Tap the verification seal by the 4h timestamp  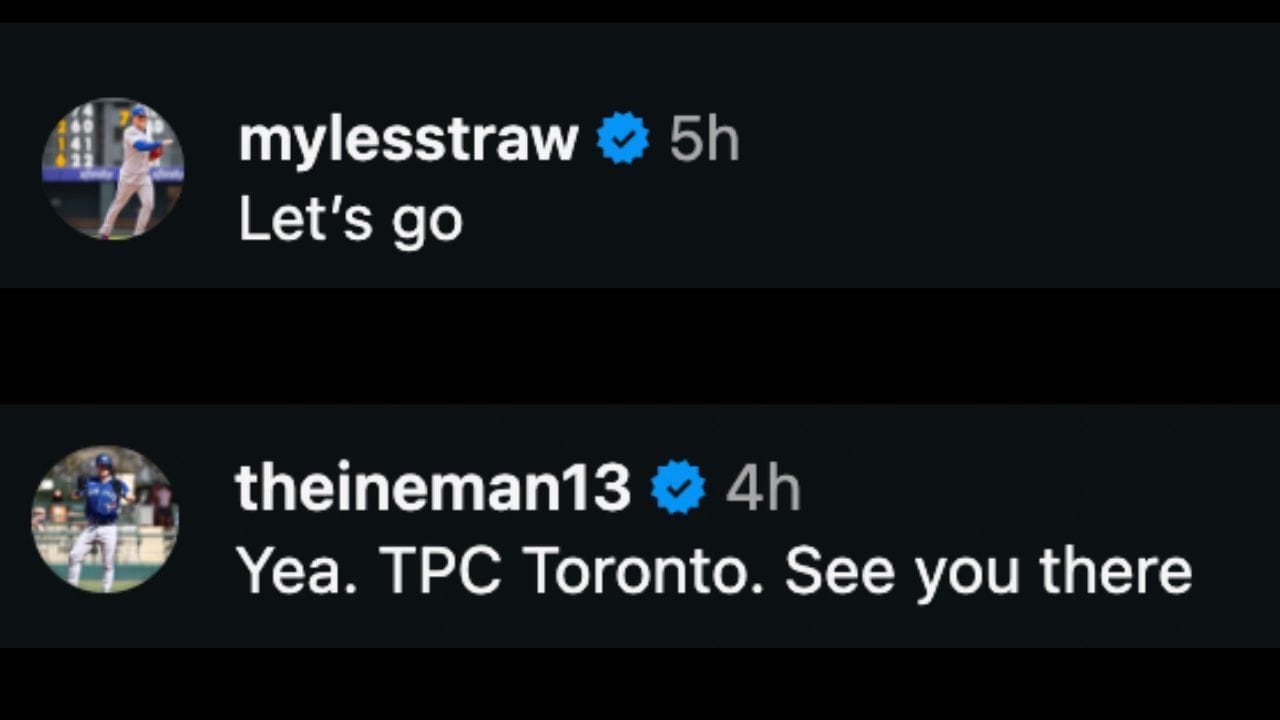point(676,487)
